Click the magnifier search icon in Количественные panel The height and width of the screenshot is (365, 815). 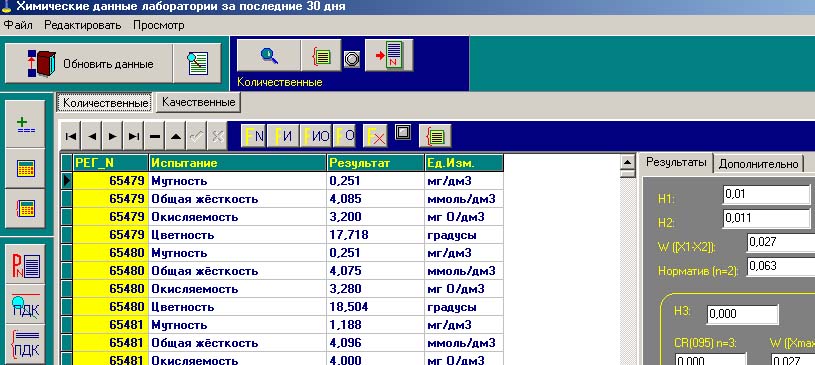pos(269,56)
